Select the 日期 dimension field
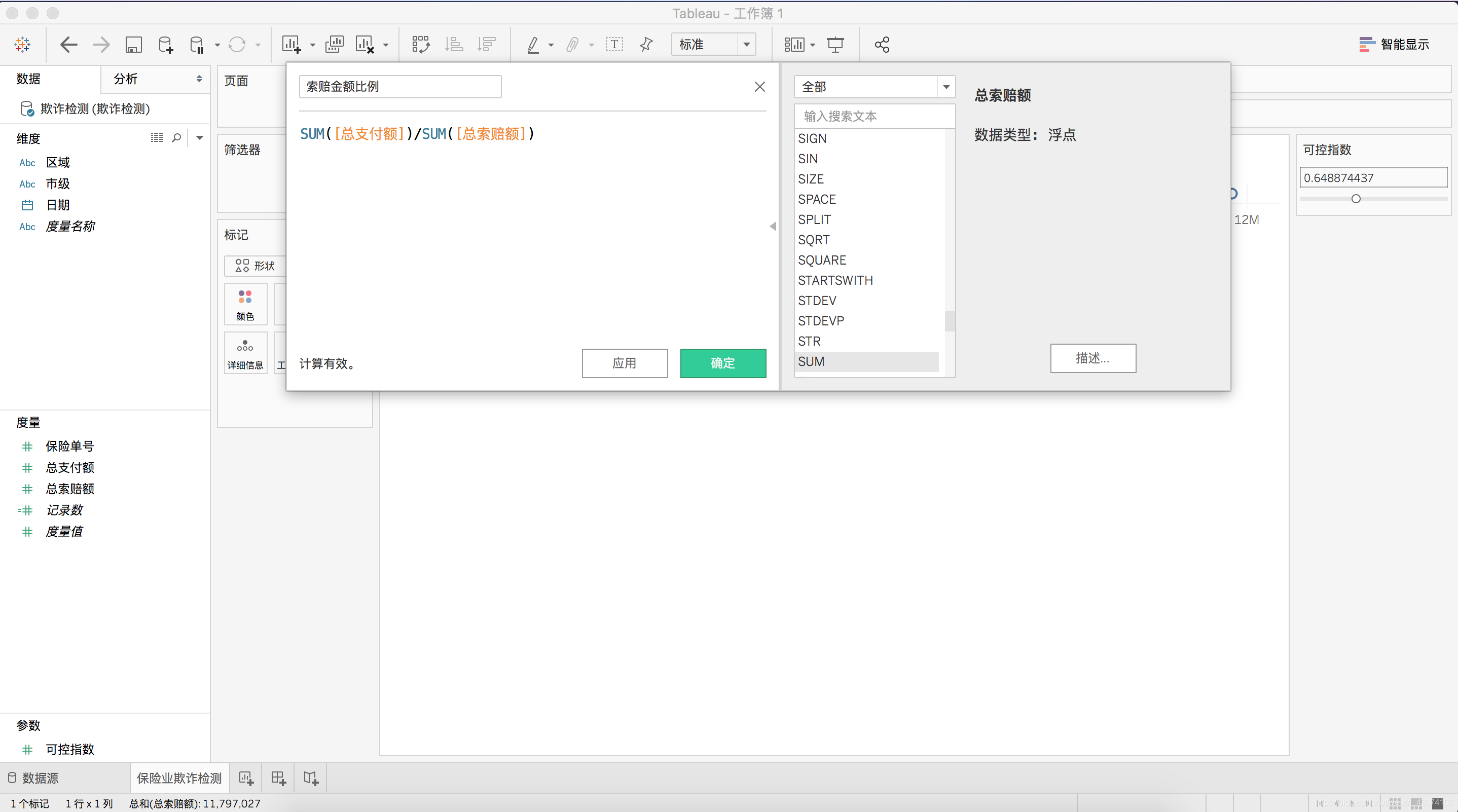 click(57, 205)
